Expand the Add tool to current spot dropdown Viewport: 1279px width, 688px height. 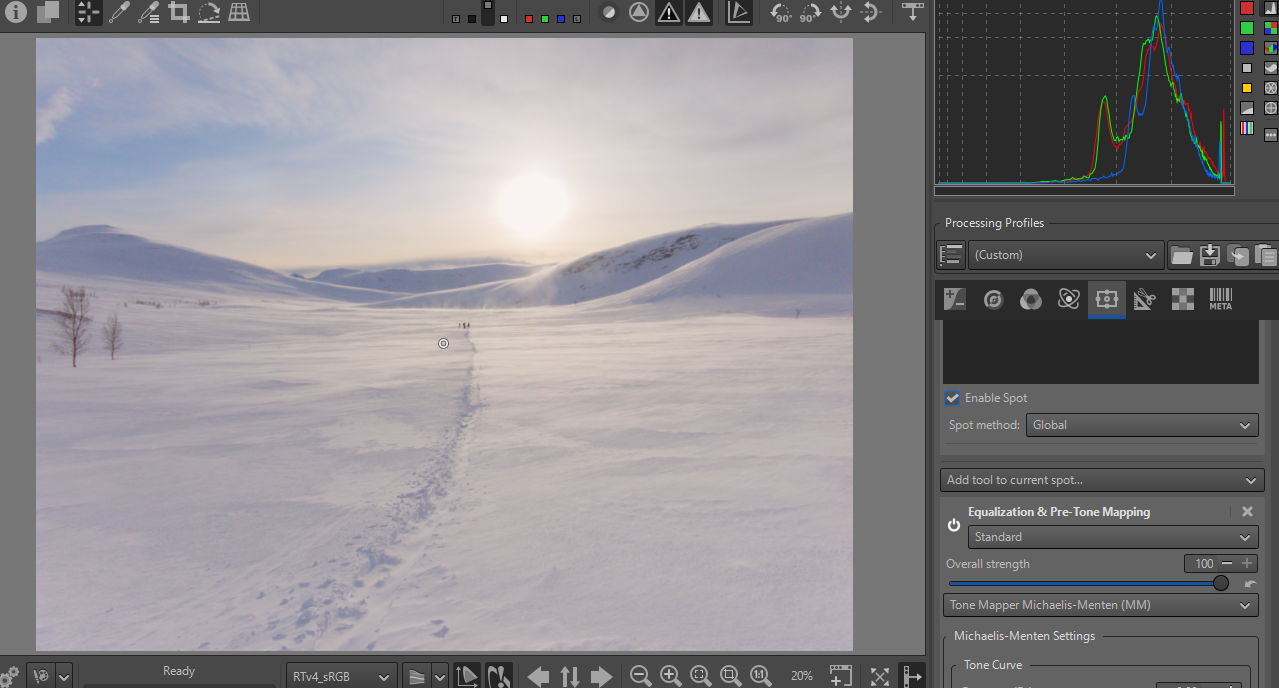click(x=1102, y=480)
